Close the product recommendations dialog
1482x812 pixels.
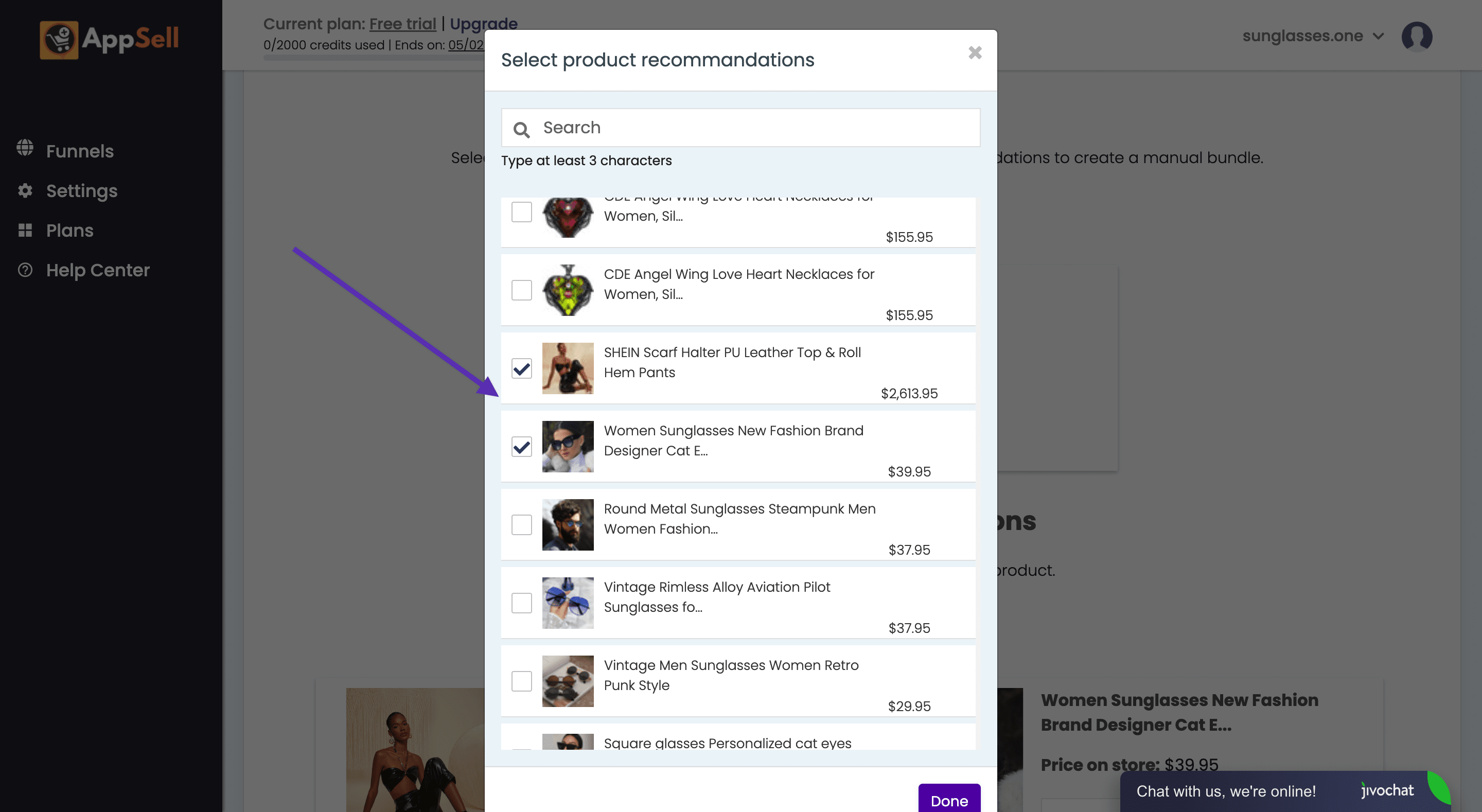(975, 53)
